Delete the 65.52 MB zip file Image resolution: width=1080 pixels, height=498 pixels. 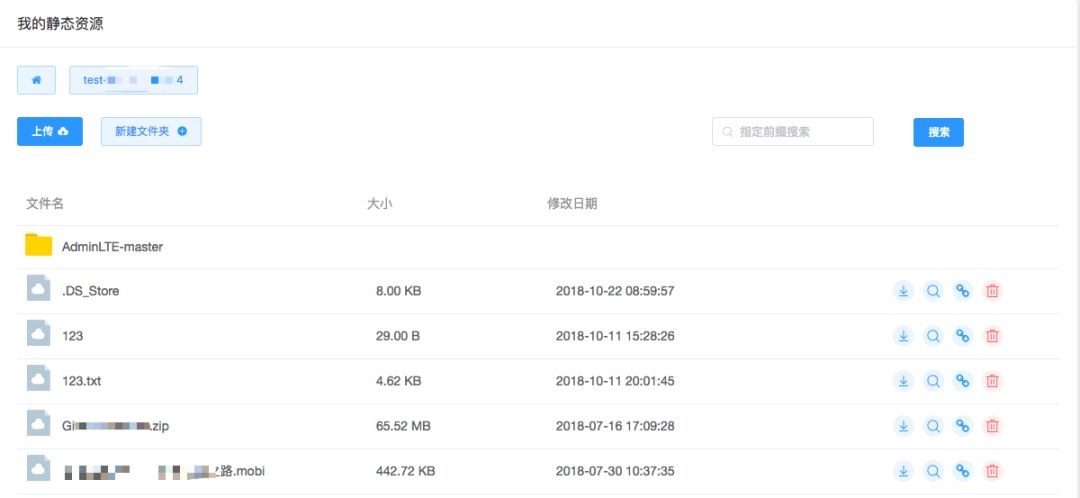coord(992,426)
